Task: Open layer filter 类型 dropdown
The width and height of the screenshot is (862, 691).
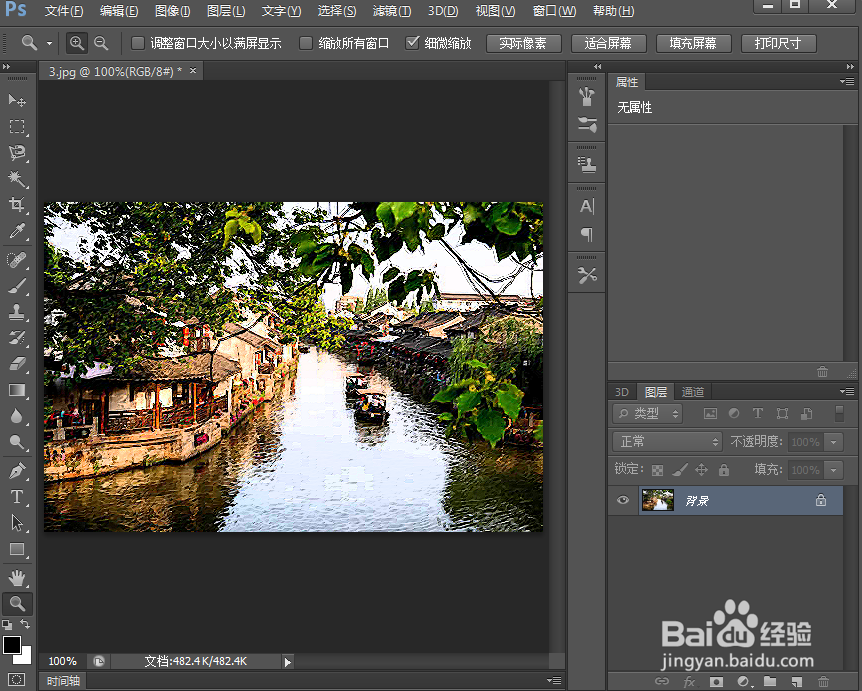Action: (x=648, y=413)
